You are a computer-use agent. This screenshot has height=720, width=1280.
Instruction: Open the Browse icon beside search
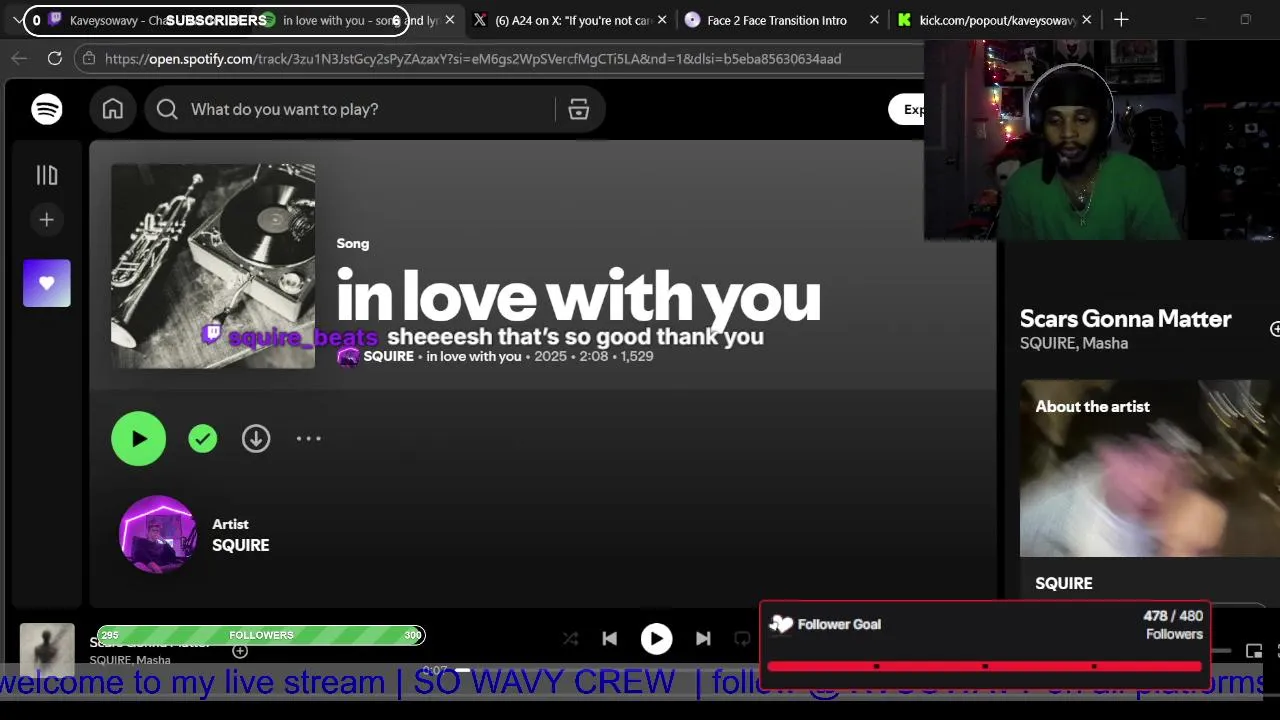point(579,110)
